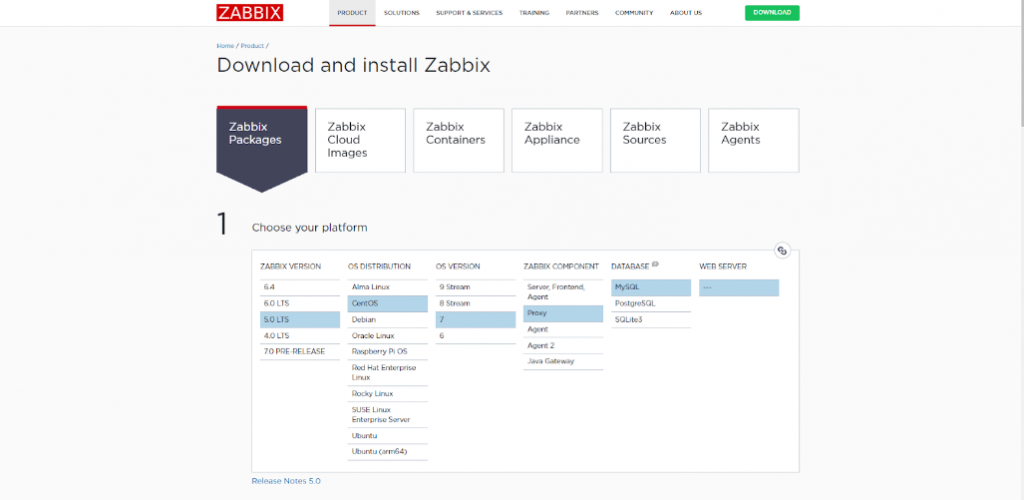Go to the Product breadcrumb link
The image size is (1024, 500).
tap(252, 46)
